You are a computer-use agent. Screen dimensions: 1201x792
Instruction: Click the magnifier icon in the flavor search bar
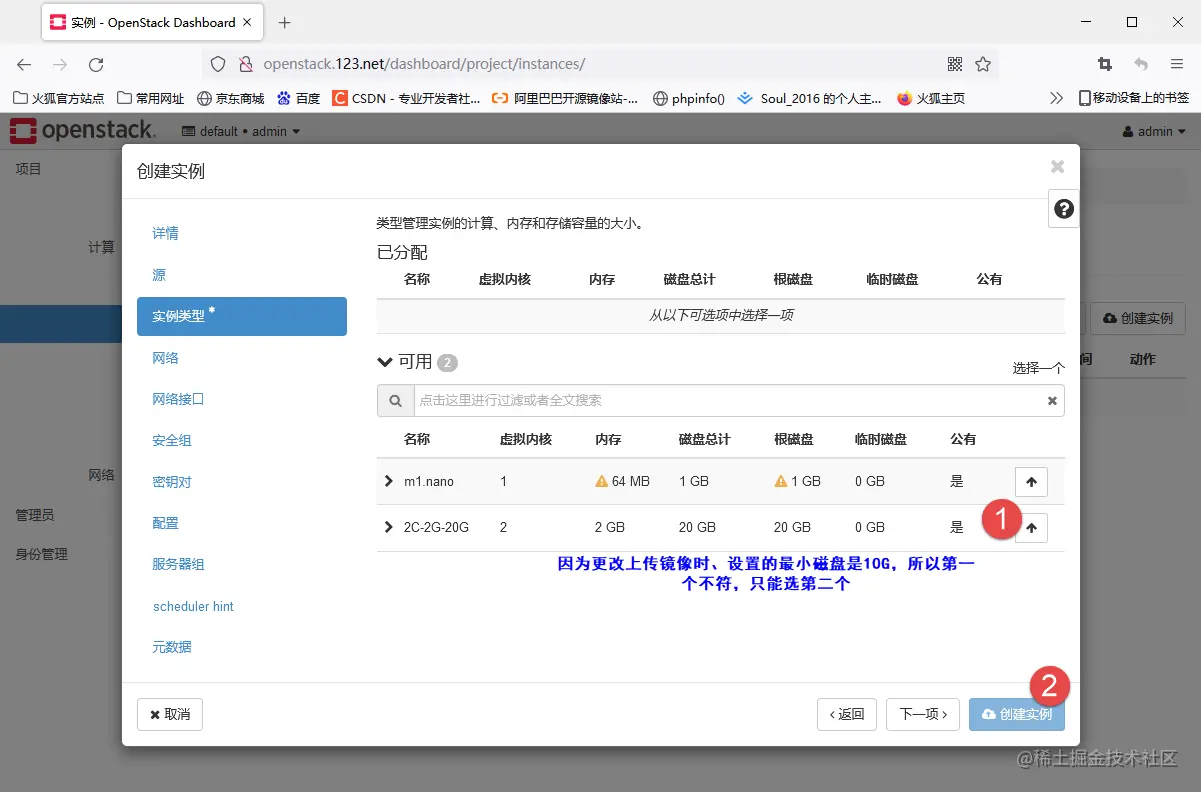[395, 400]
